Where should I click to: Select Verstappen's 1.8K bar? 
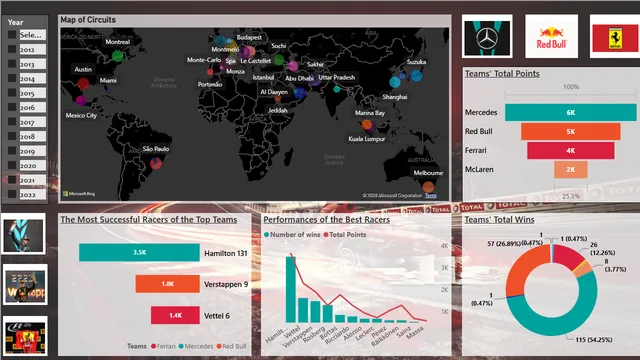click(168, 284)
